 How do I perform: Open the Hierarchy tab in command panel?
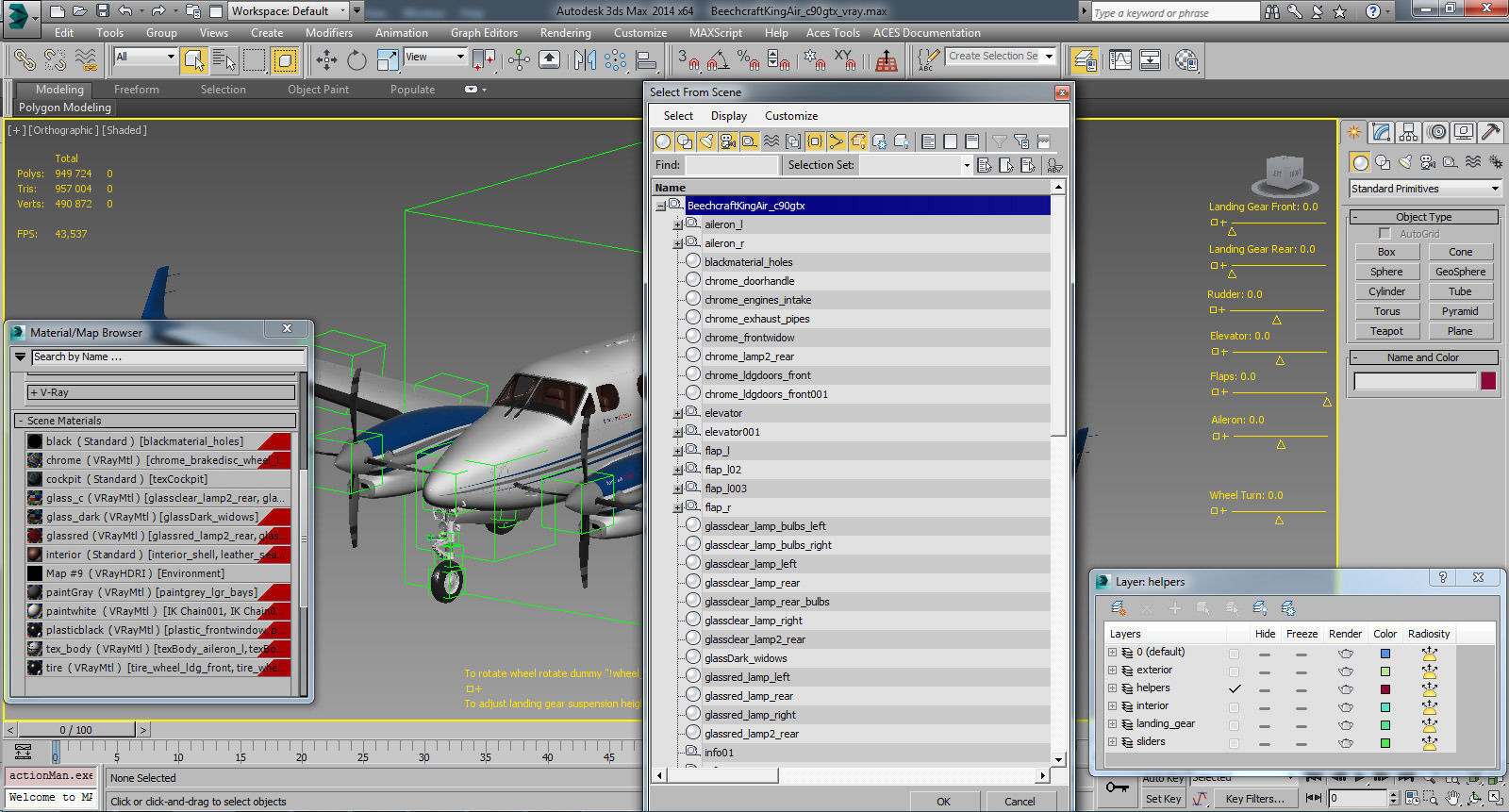point(1409,132)
